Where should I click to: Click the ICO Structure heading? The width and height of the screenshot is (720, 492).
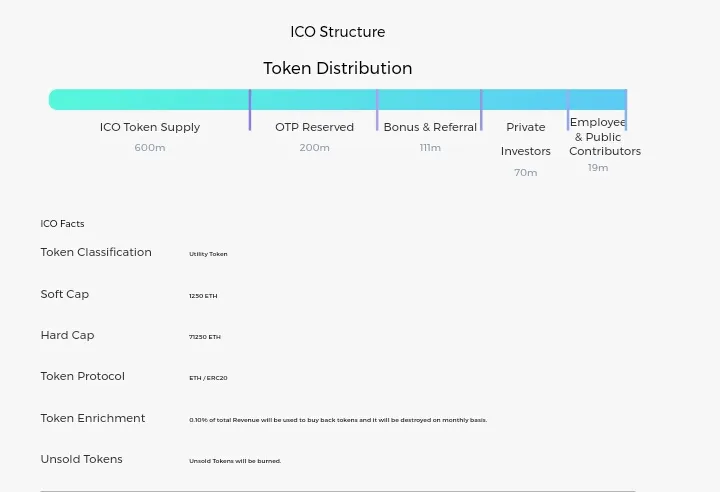click(x=338, y=32)
